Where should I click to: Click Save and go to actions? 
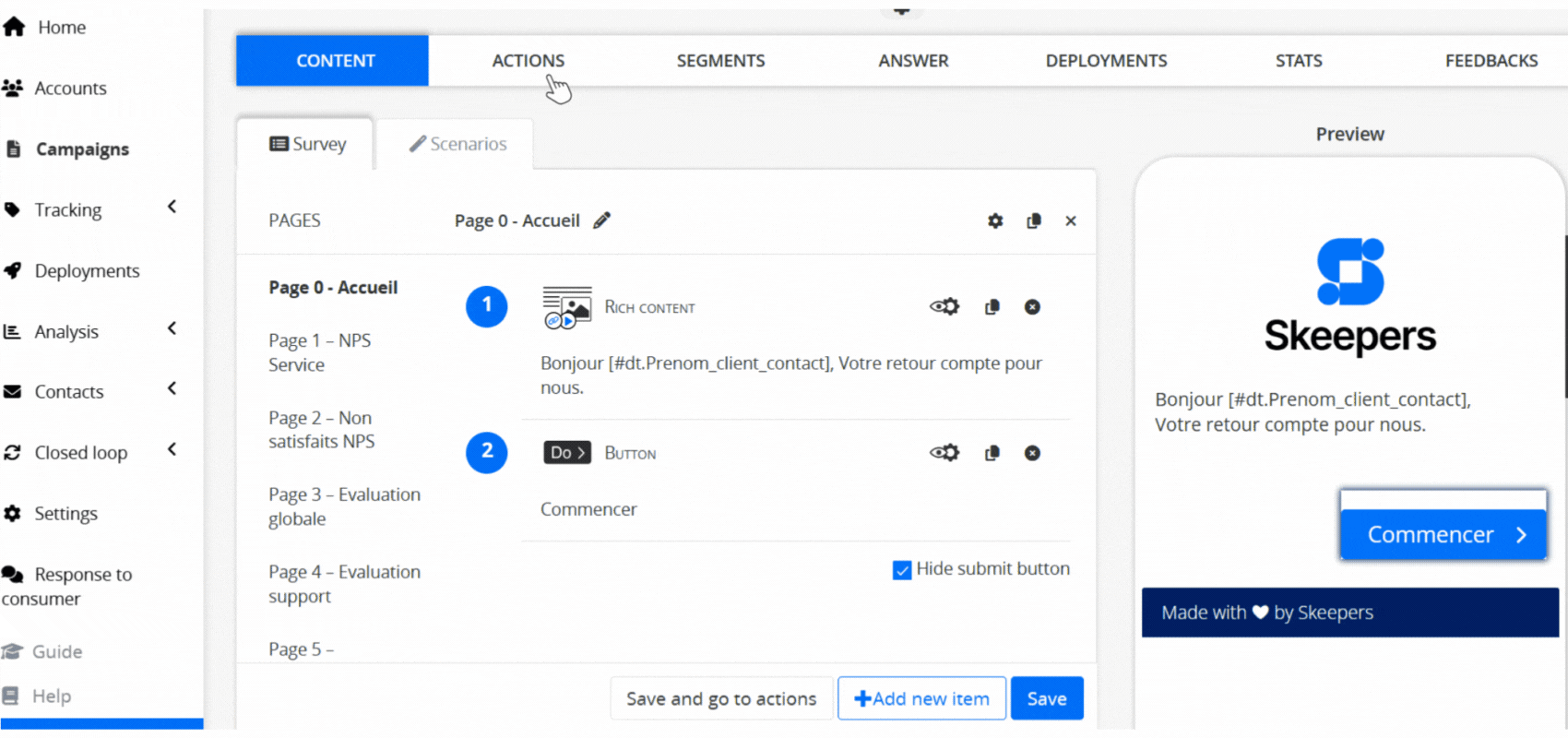tap(721, 699)
